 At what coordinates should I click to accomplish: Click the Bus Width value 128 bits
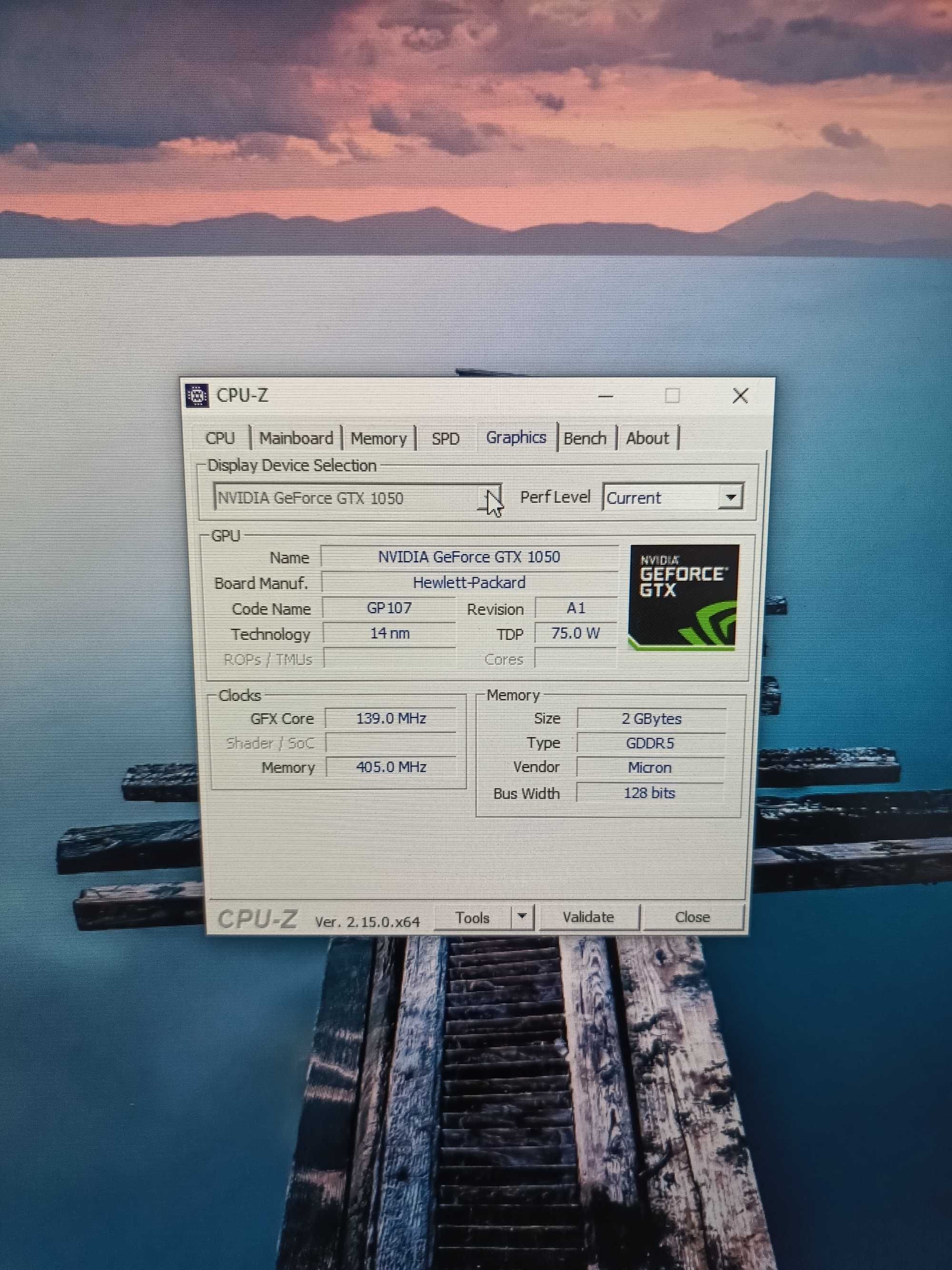(649, 793)
